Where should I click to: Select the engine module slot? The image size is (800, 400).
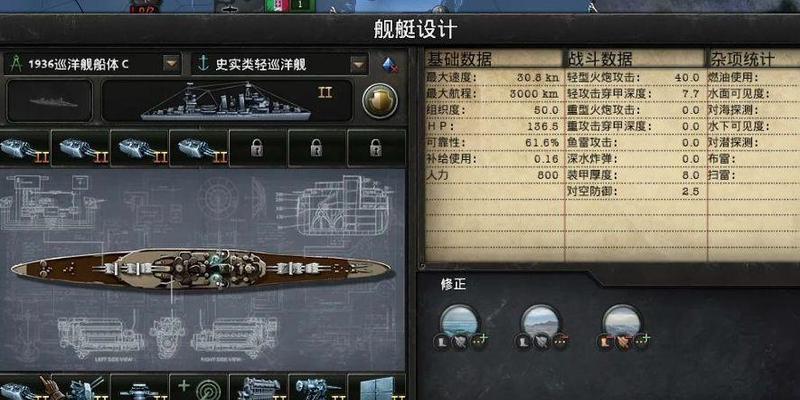click(258, 388)
